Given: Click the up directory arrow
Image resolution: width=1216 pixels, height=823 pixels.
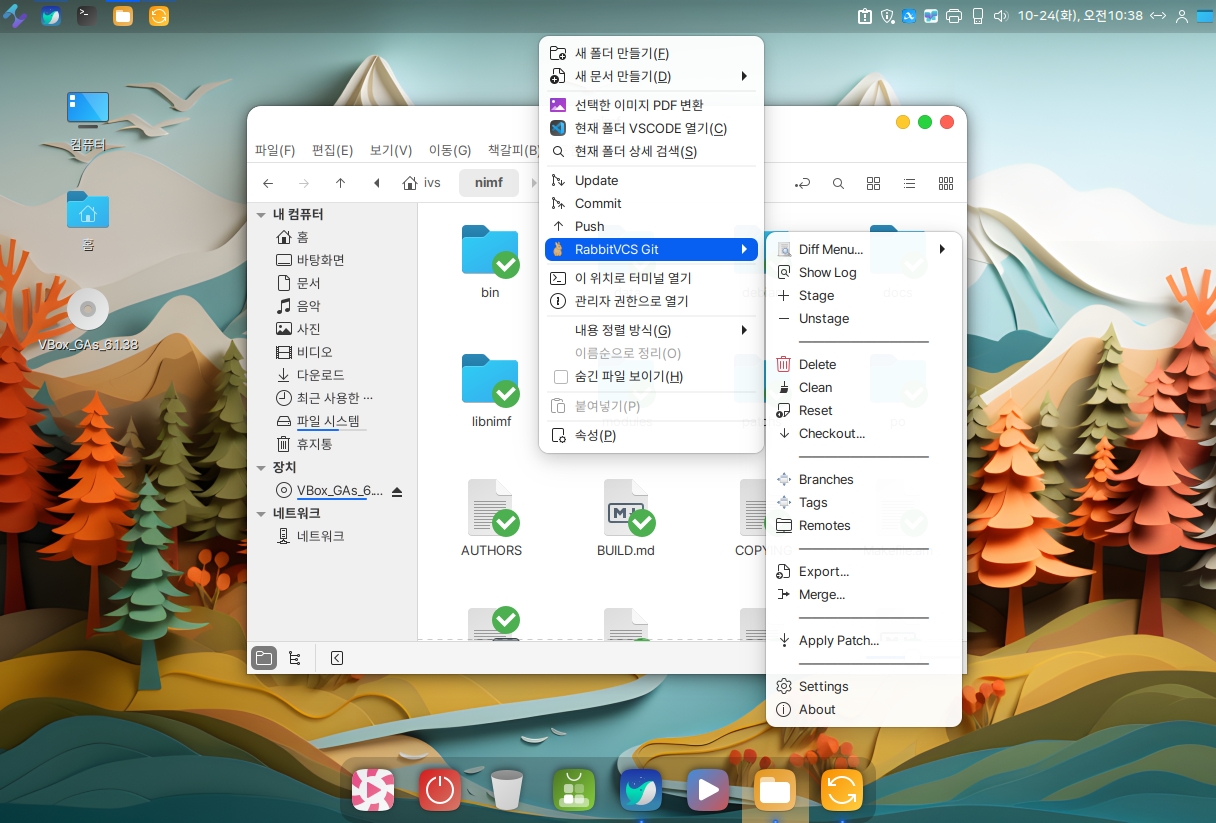Looking at the screenshot, I should coord(340,183).
